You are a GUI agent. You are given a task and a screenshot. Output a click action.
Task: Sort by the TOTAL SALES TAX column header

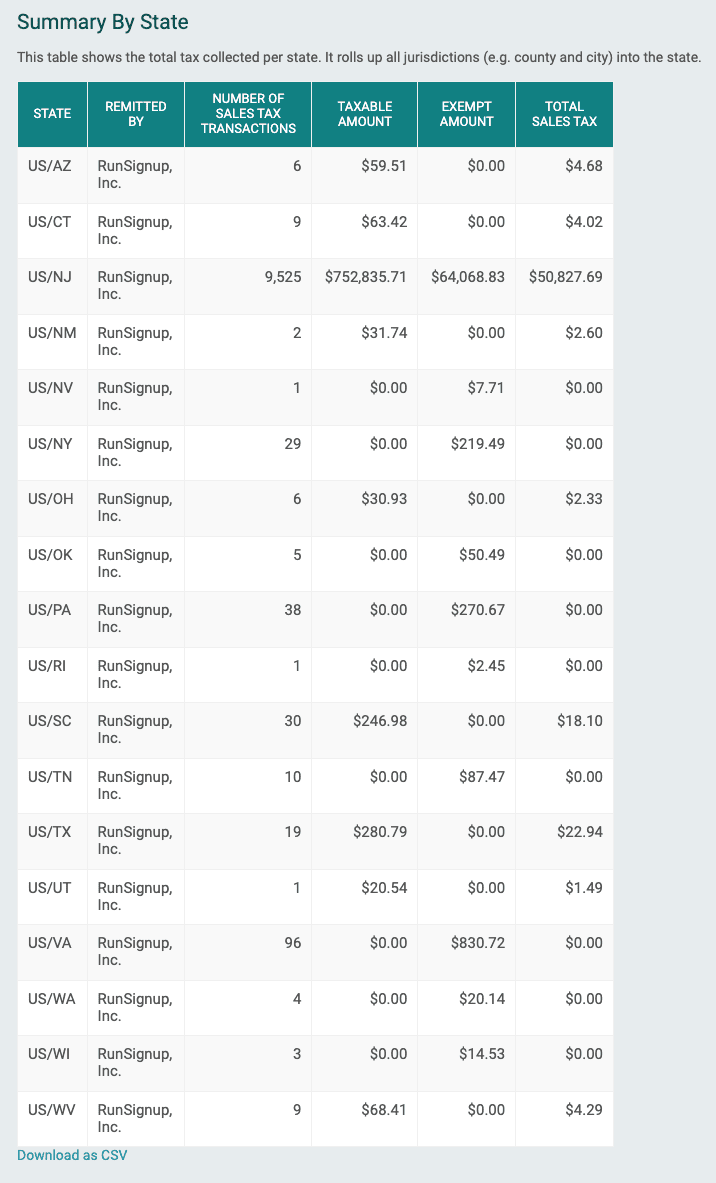564,113
